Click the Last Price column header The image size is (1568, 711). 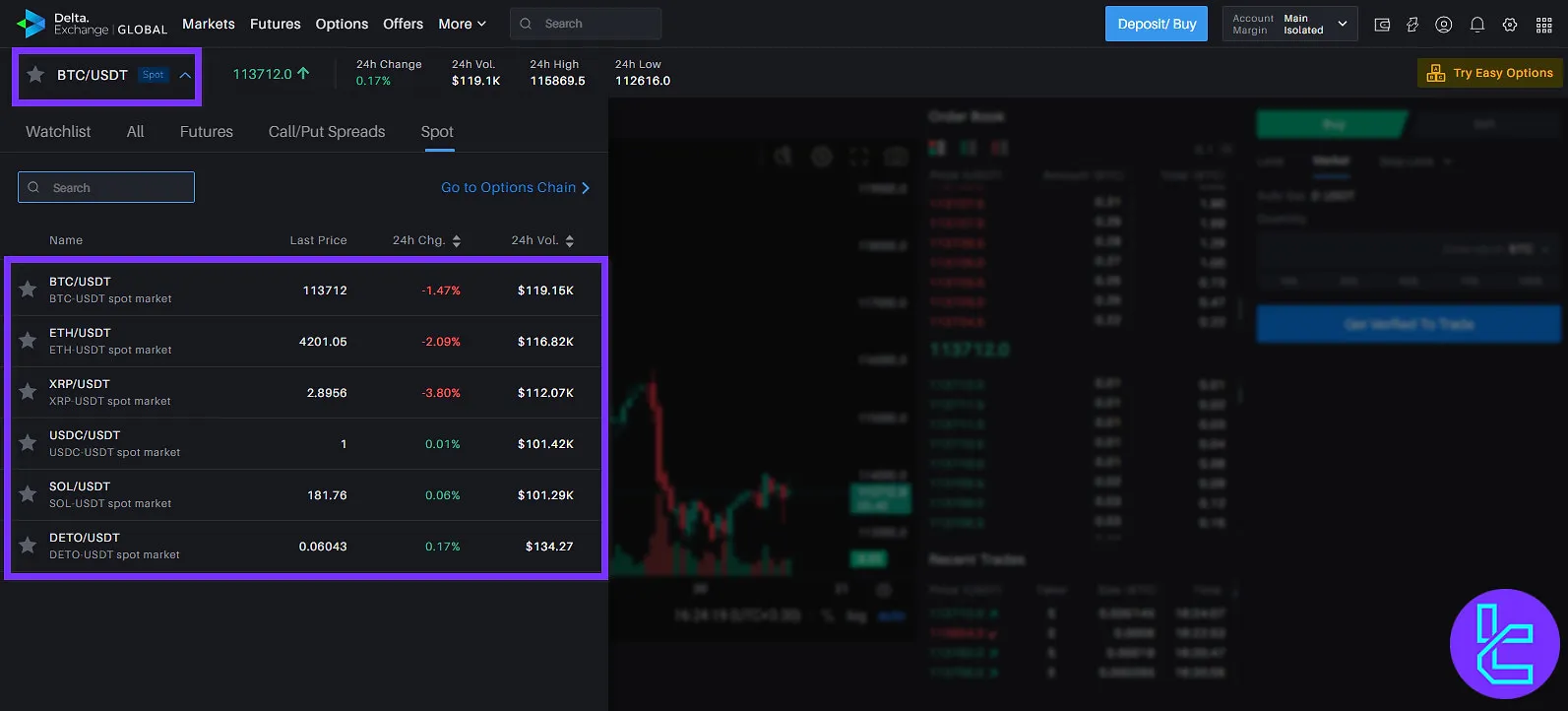[318, 240]
